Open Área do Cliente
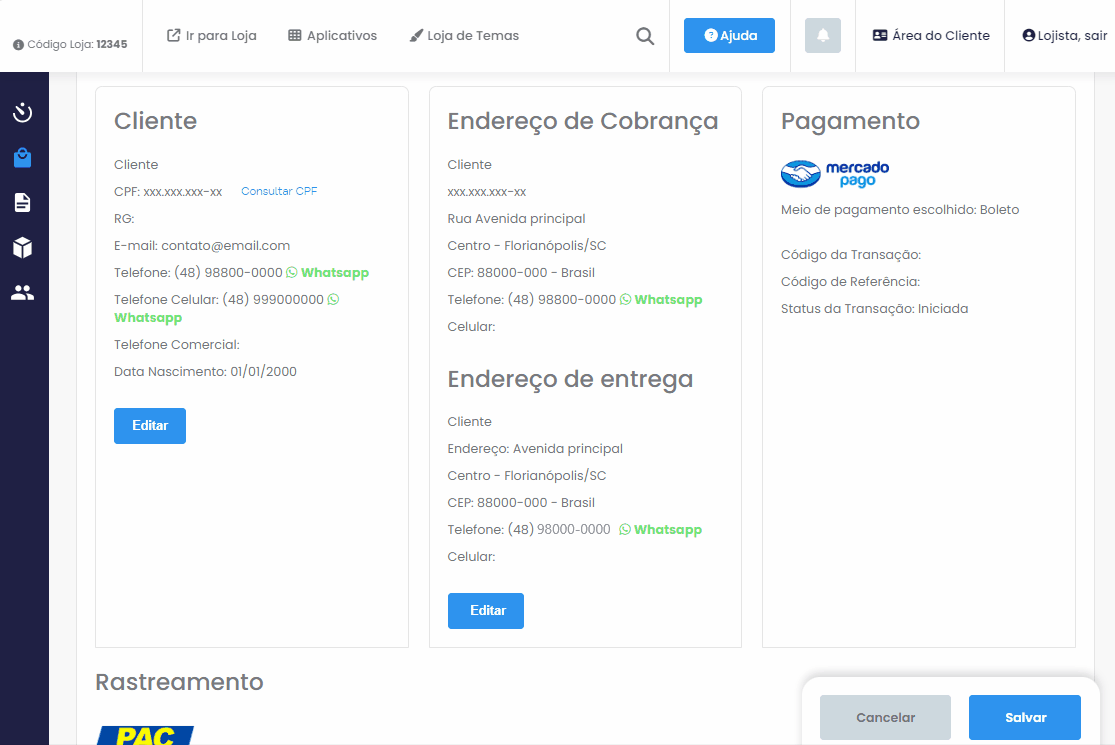1115x745 pixels. (931, 36)
